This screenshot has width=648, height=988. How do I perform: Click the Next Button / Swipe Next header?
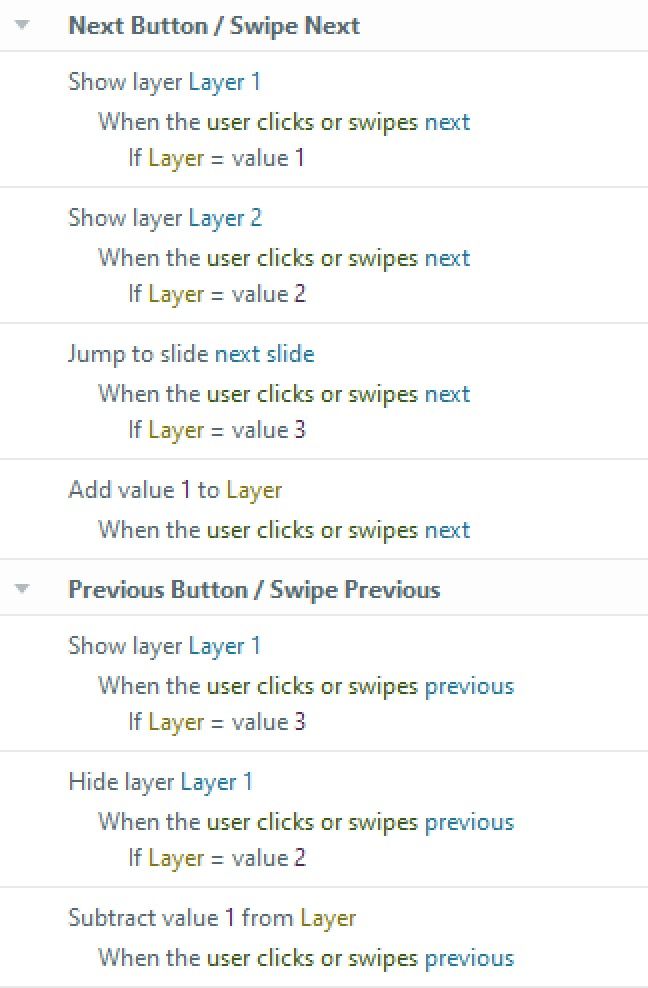(213, 26)
